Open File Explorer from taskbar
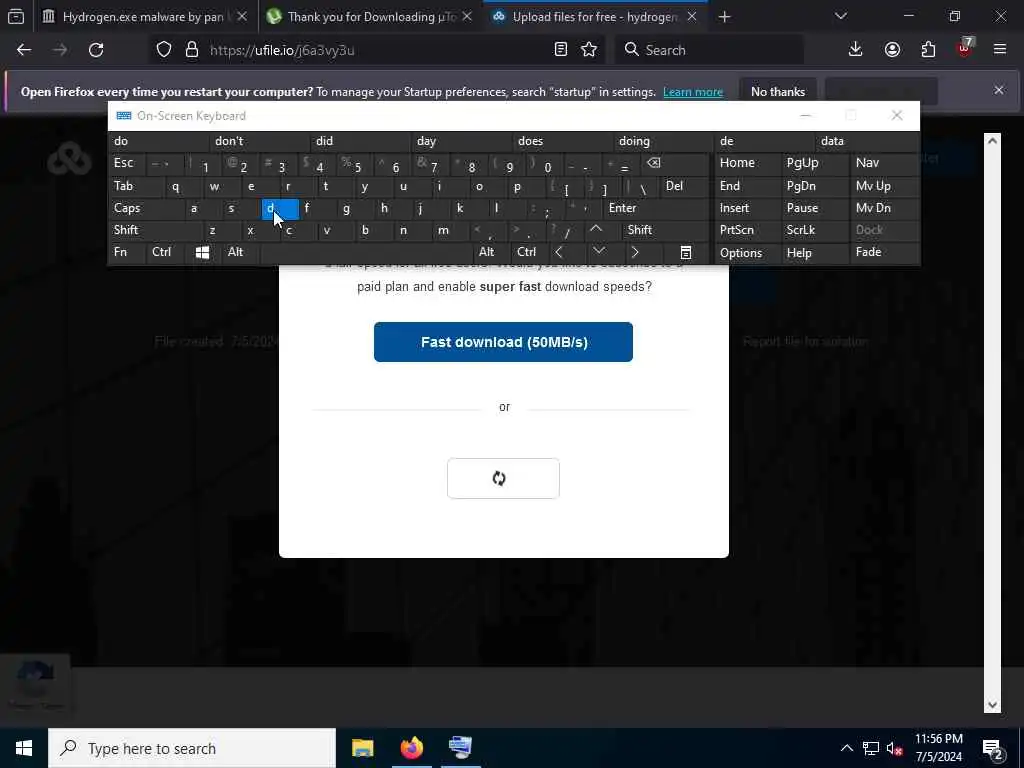1024x768 pixels. coord(362,748)
